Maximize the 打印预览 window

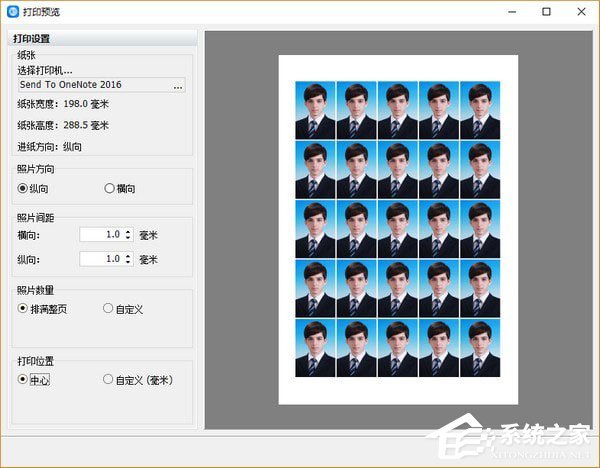546,12
